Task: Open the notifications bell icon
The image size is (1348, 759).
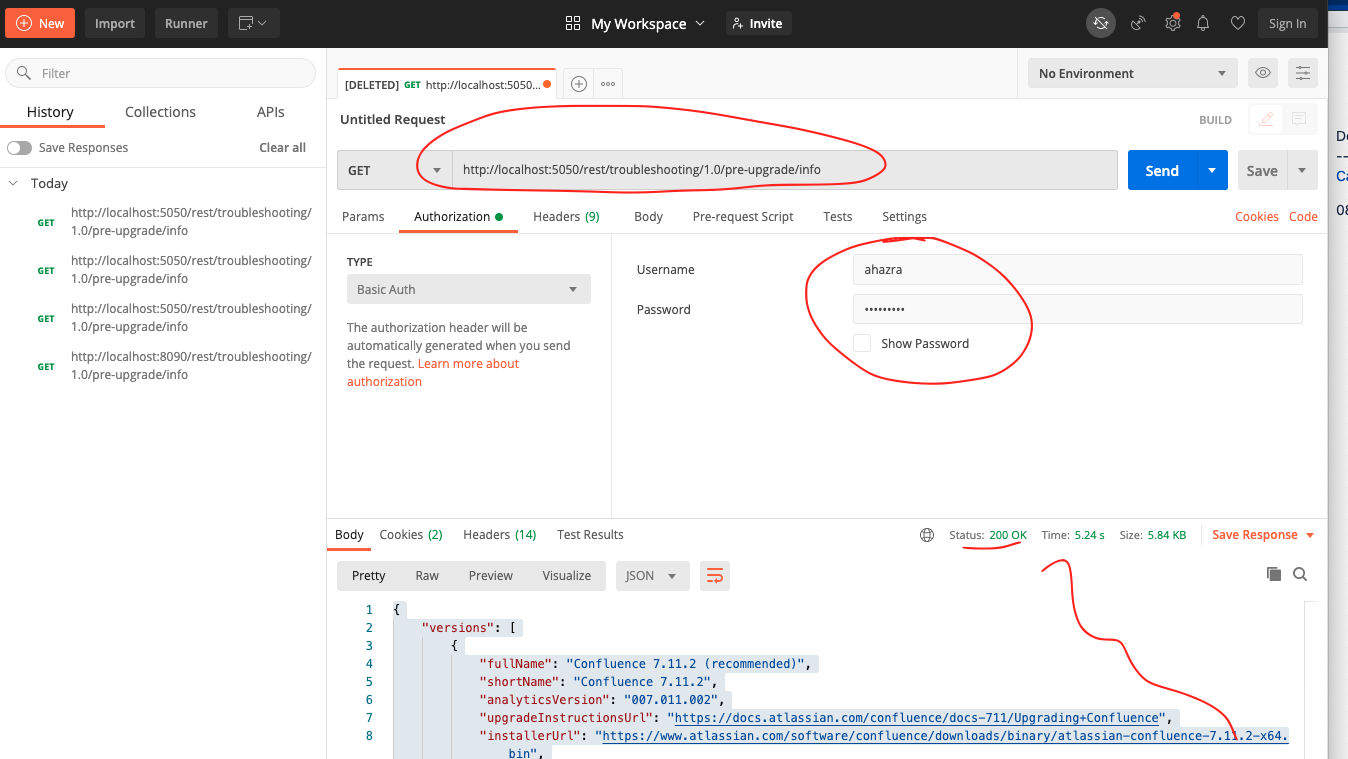Action: (x=1204, y=23)
